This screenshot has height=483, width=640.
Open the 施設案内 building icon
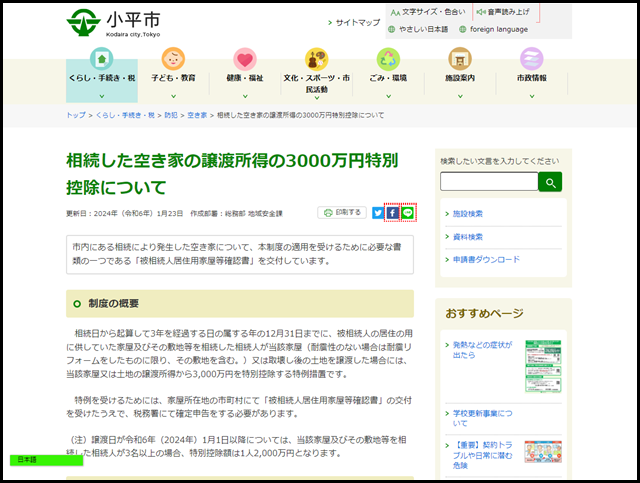point(460,59)
